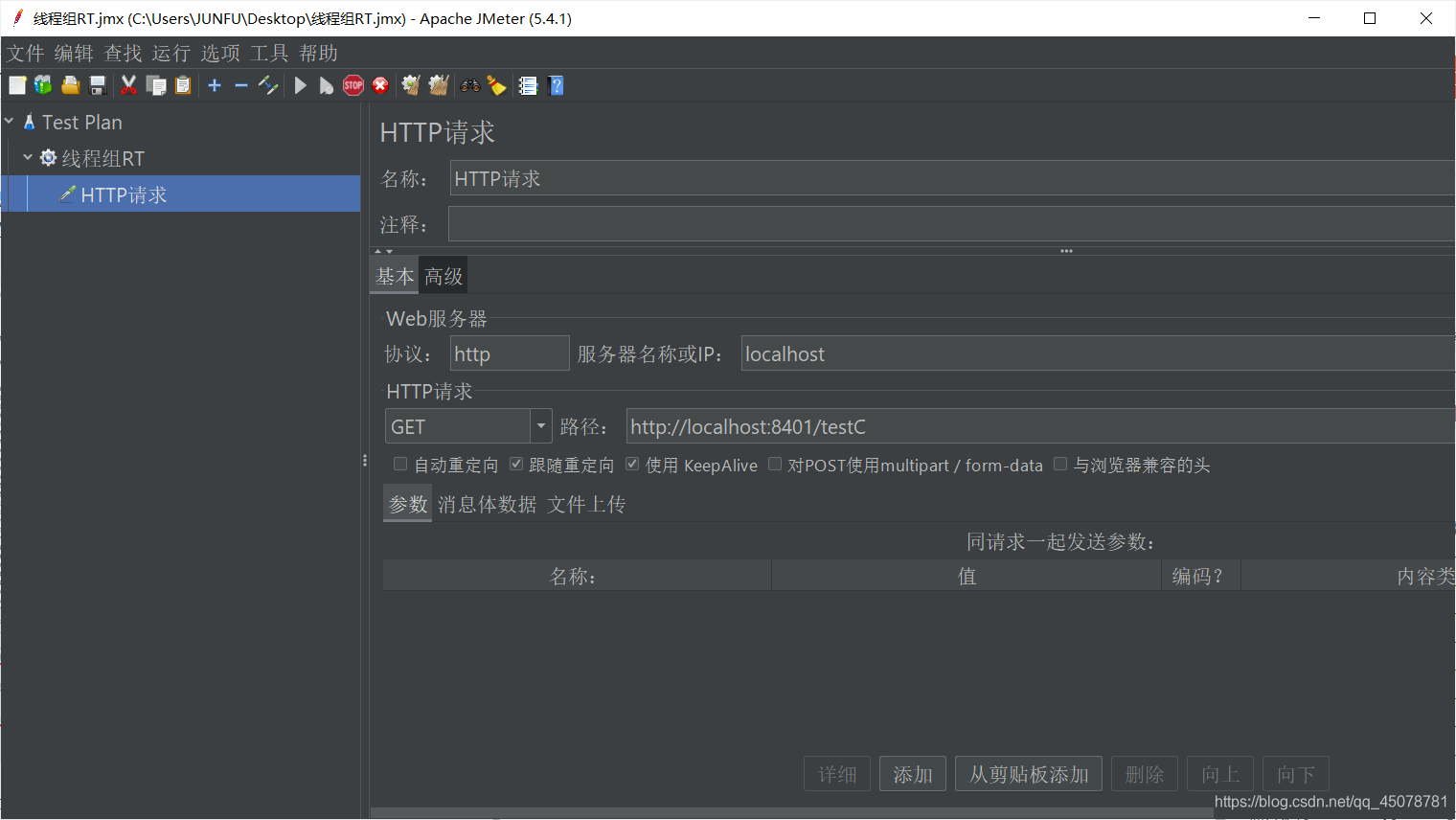Screen dimensions: 1456x820
Task: Open the 文件 menu
Action: coord(25,53)
